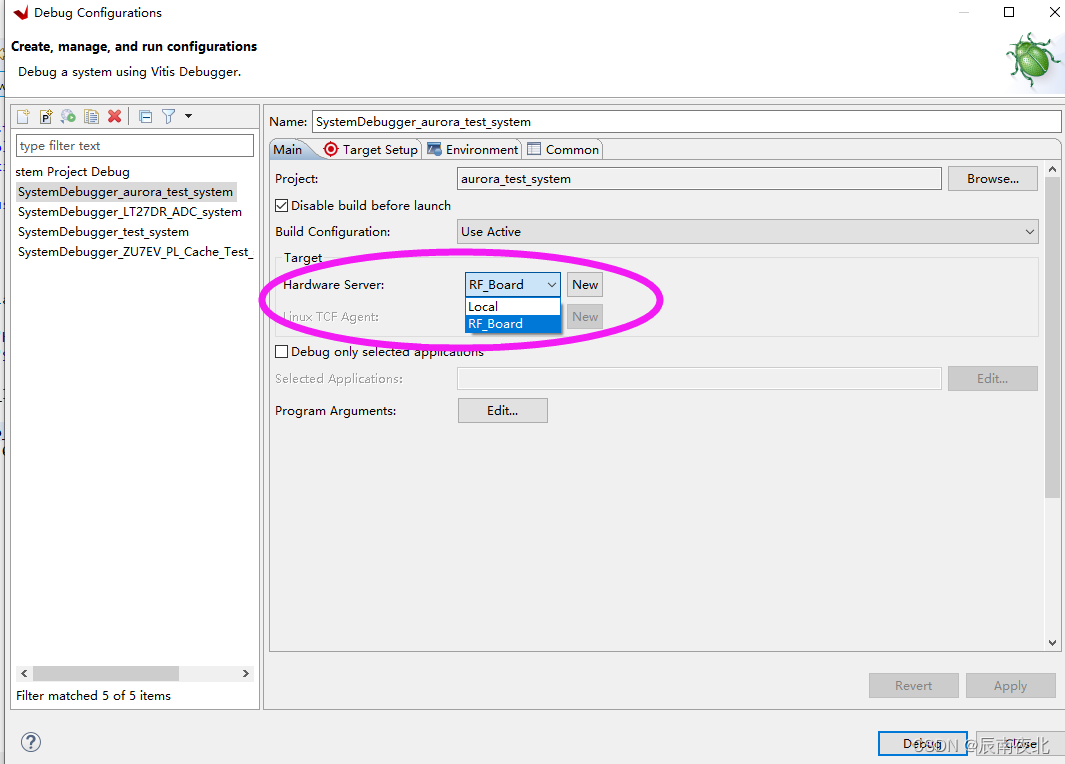
Task: Focus the type filter text field
Action: (x=134, y=145)
